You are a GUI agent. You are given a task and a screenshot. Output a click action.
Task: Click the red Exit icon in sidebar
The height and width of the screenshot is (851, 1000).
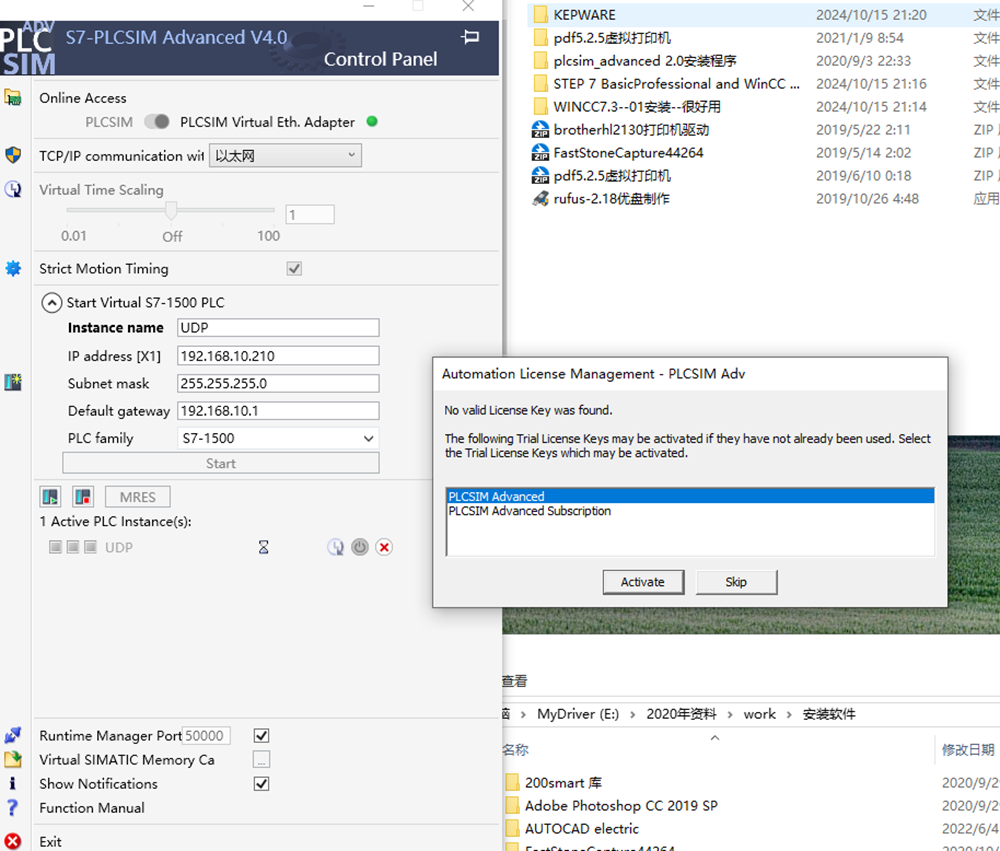13,842
